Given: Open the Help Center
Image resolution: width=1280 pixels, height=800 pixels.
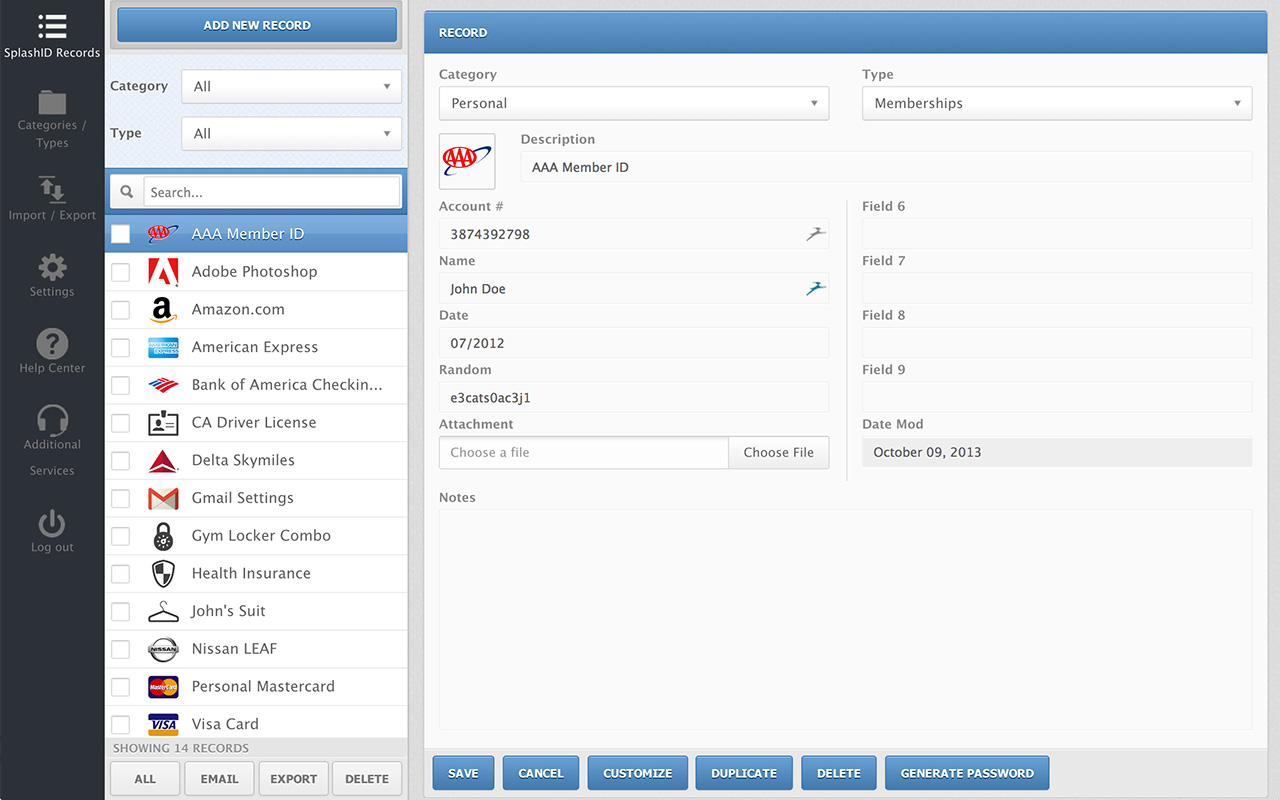Looking at the screenshot, I should point(52,343).
